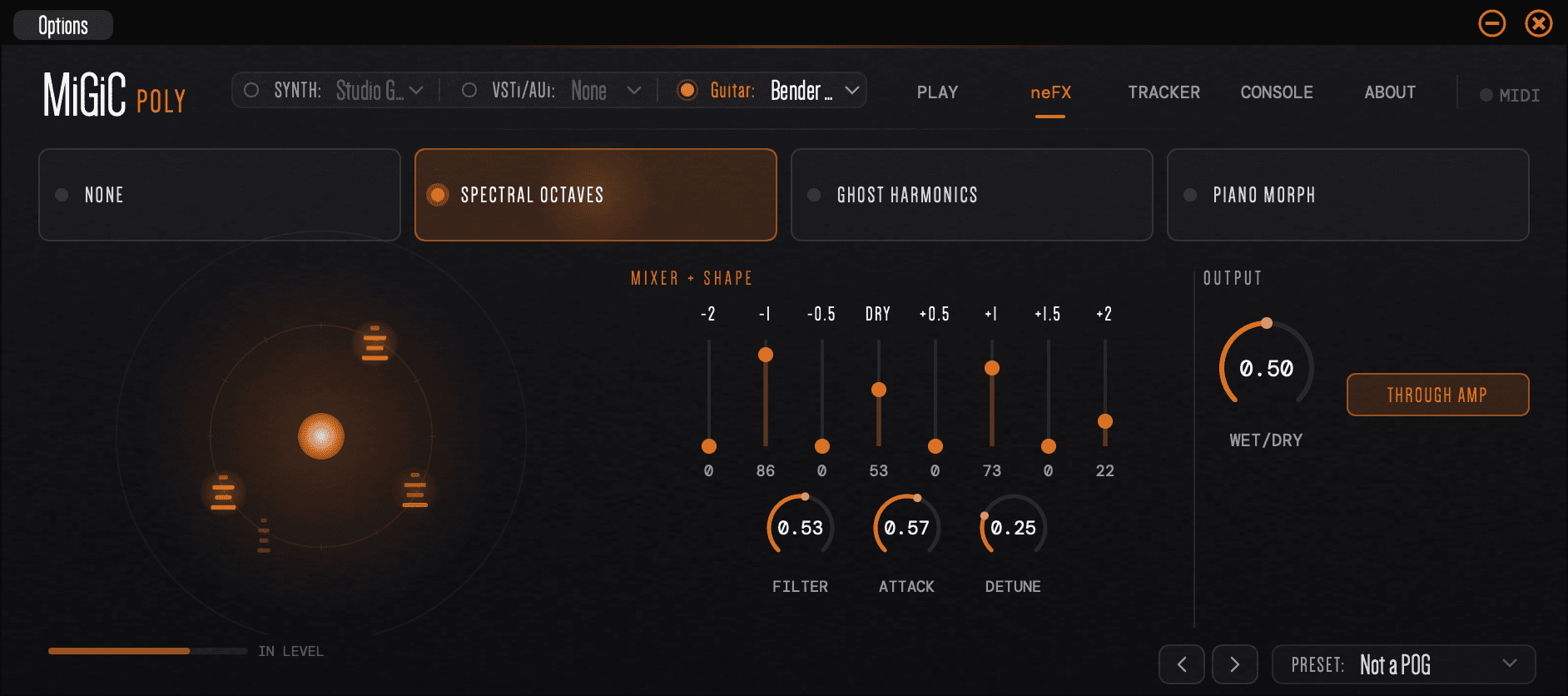Image resolution: width=1568 pixels, height=696 pixels.
Task: Expand the VSTi/AUi None dropdown
Action: click(606, 90)
